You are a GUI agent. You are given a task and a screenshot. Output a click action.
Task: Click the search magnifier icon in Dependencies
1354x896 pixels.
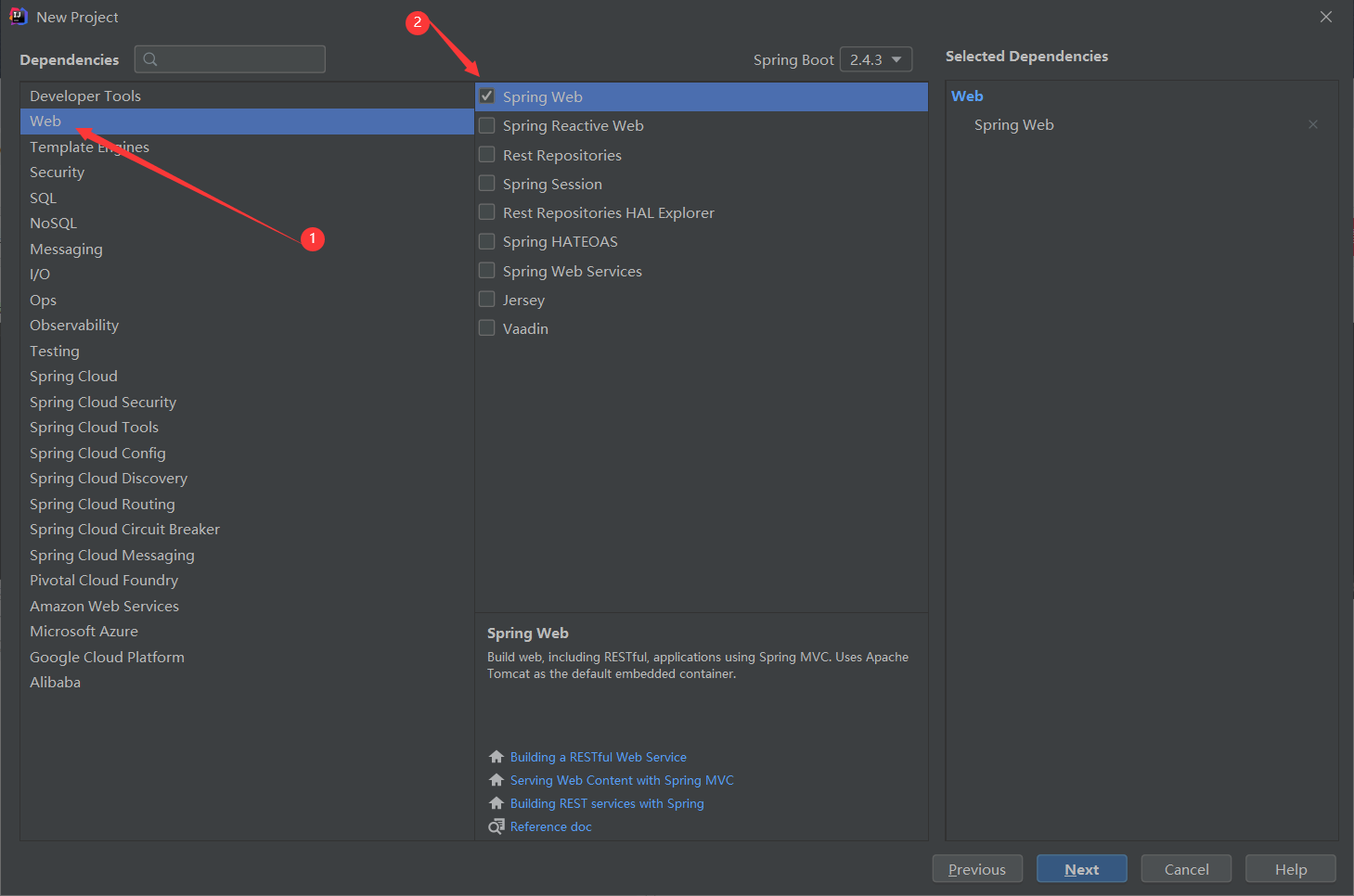150,59
